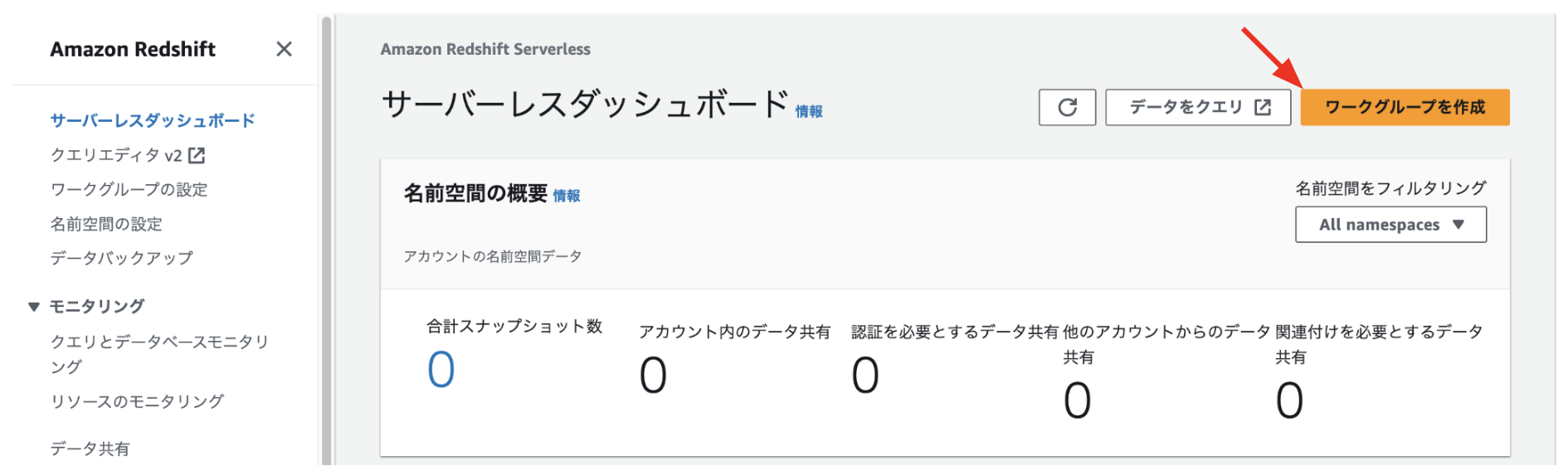Screen dimensions: 1568x476
Task: Open クエリエディタ v2 external link icon
Action: point(197,155)
